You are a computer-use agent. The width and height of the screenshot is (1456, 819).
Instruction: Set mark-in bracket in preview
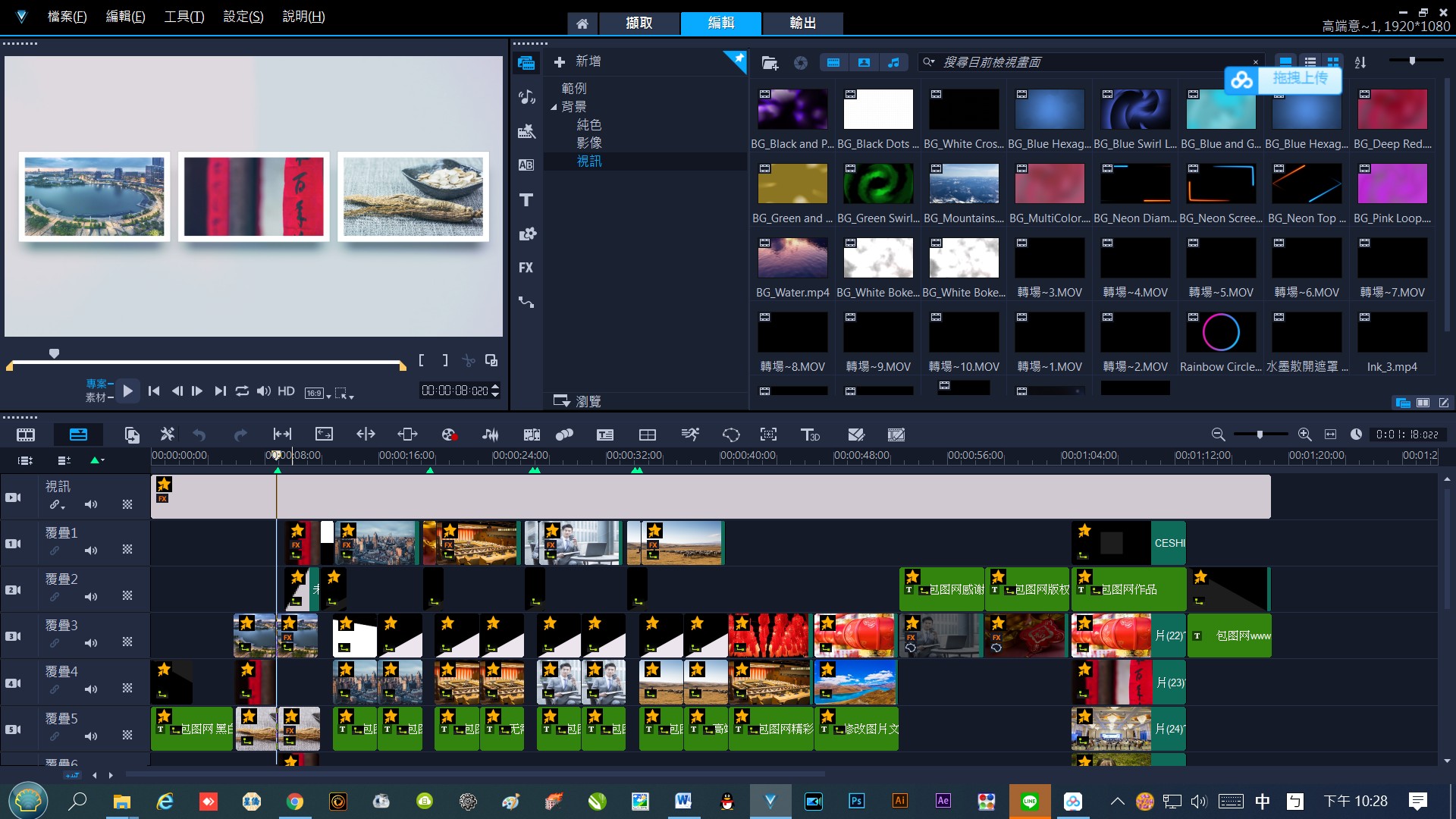pos(422,361)
